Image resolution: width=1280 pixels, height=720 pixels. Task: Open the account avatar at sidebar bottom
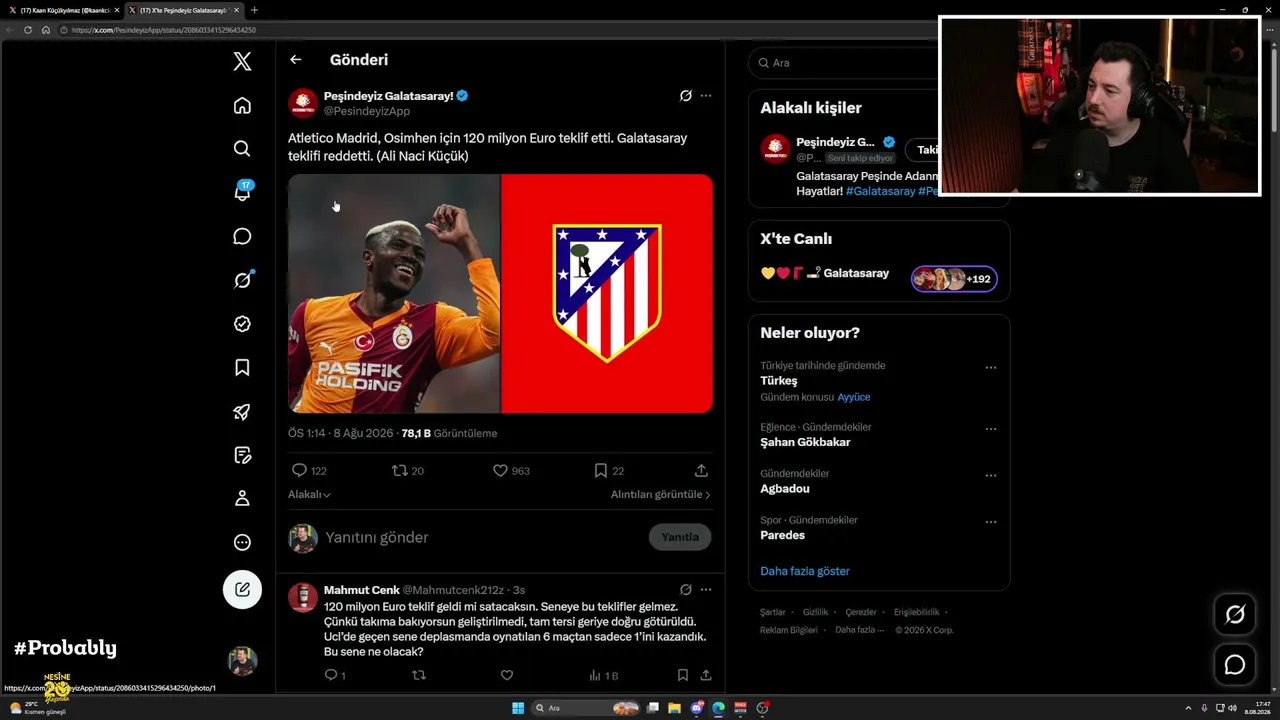[242, 661]
